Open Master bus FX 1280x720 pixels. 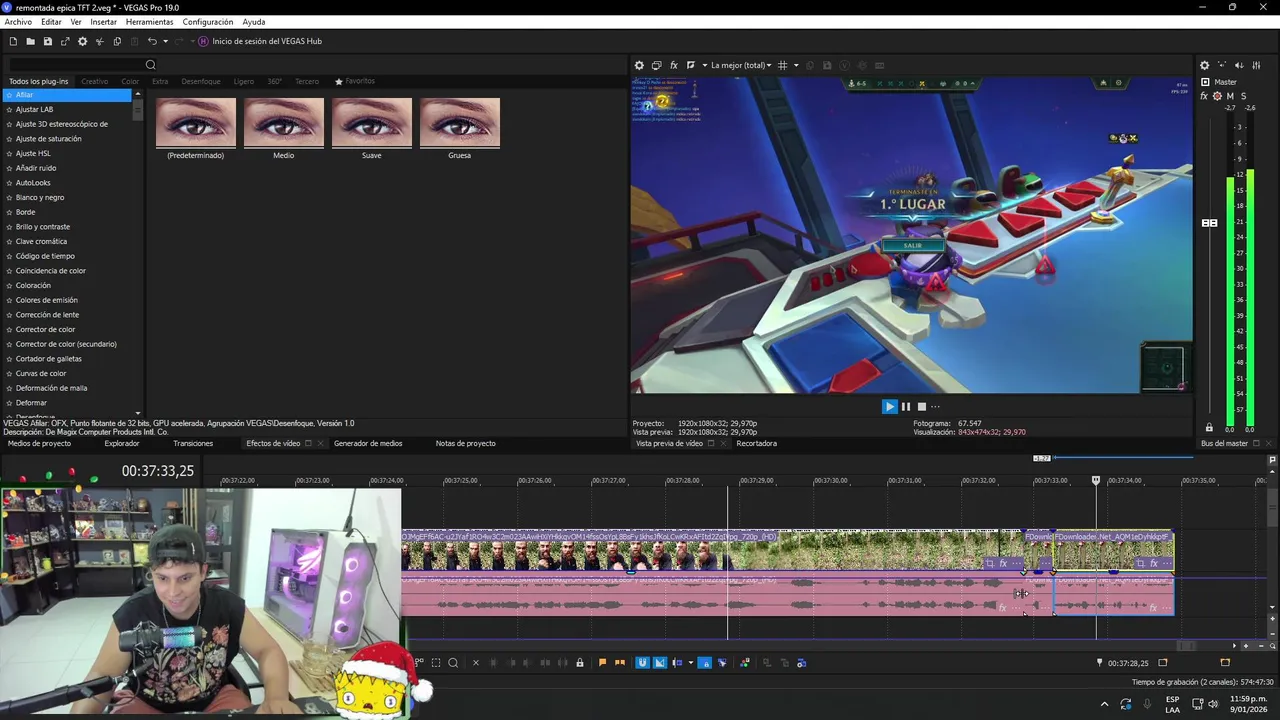(1205, 96)
